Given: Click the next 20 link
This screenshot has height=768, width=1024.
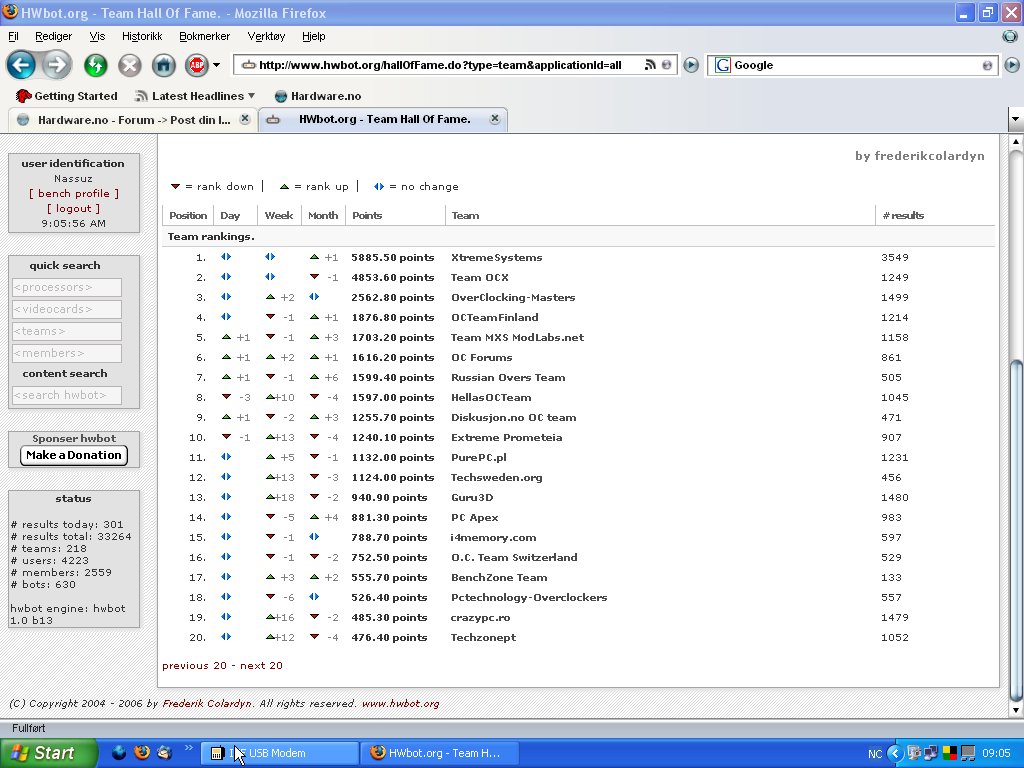Looking at the screenshot, I should tap(261, 665).
